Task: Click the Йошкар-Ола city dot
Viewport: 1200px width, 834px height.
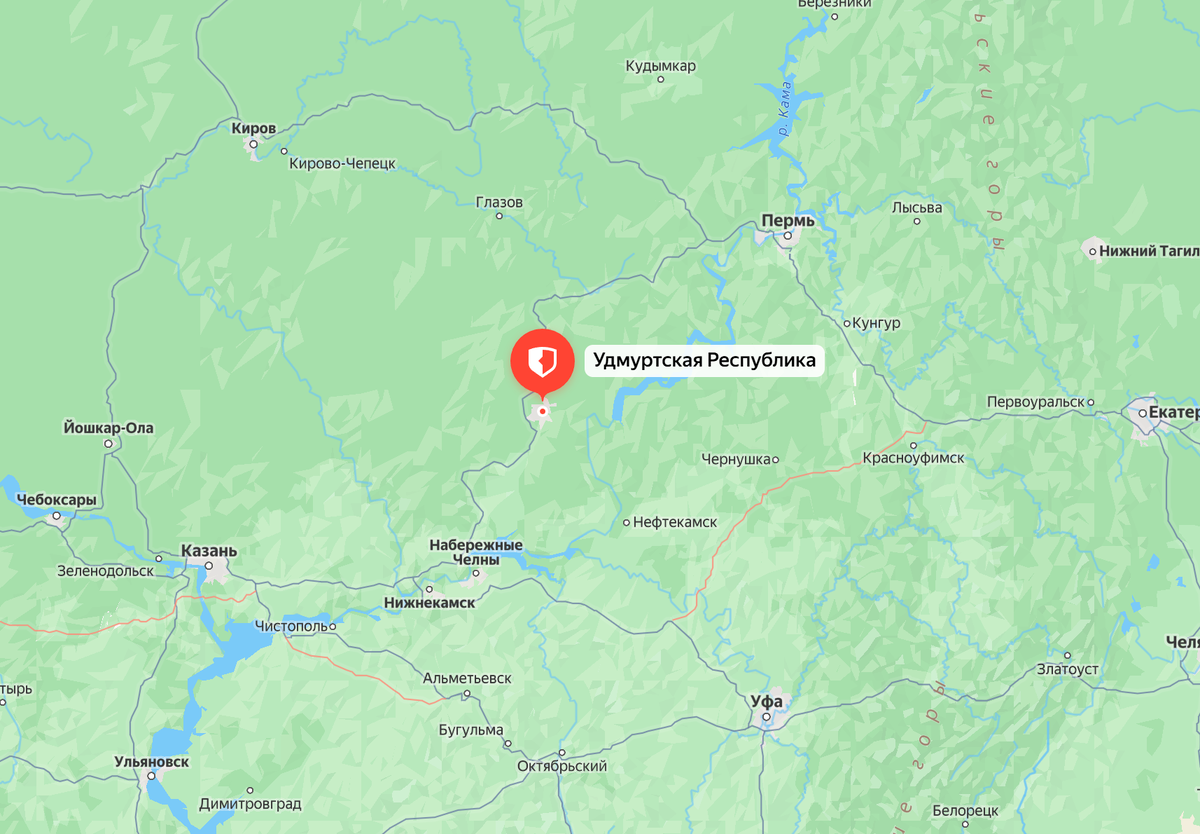Action: (109, 444)
